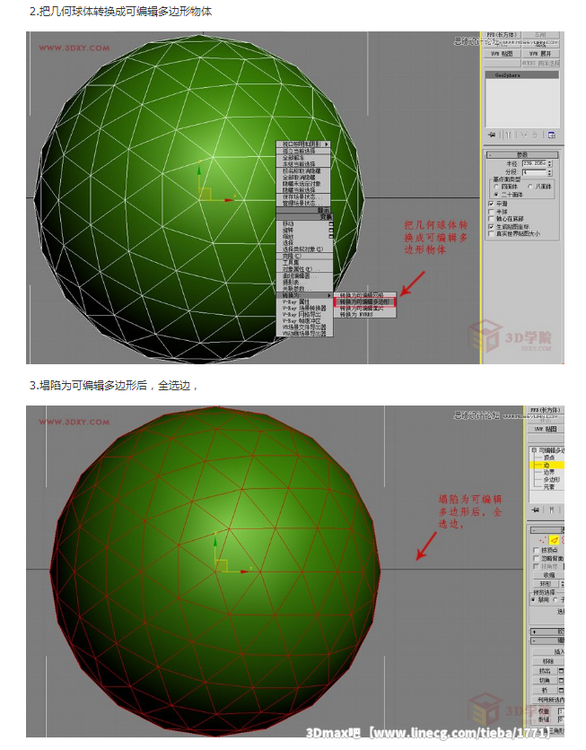Click the make unique icon in the GeoSphere stack toolbar
The width and height of the screenshot is (586, 750).
pyautogui.click(x=524, y=135)
